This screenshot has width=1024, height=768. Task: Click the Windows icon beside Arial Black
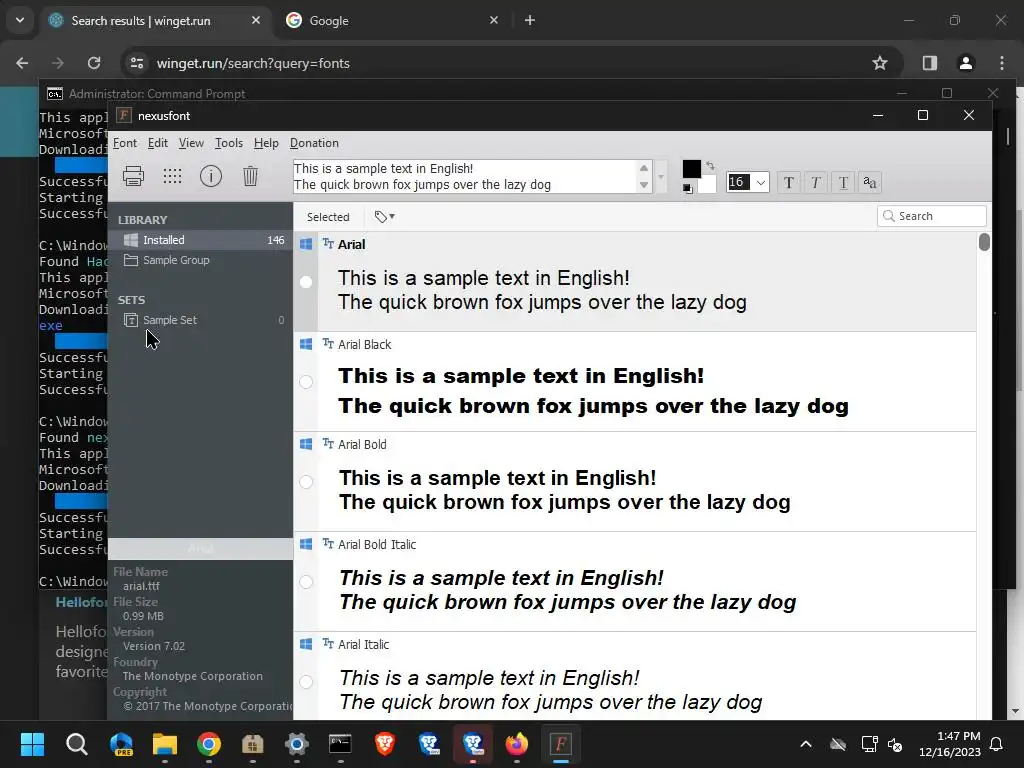[306, 344]
